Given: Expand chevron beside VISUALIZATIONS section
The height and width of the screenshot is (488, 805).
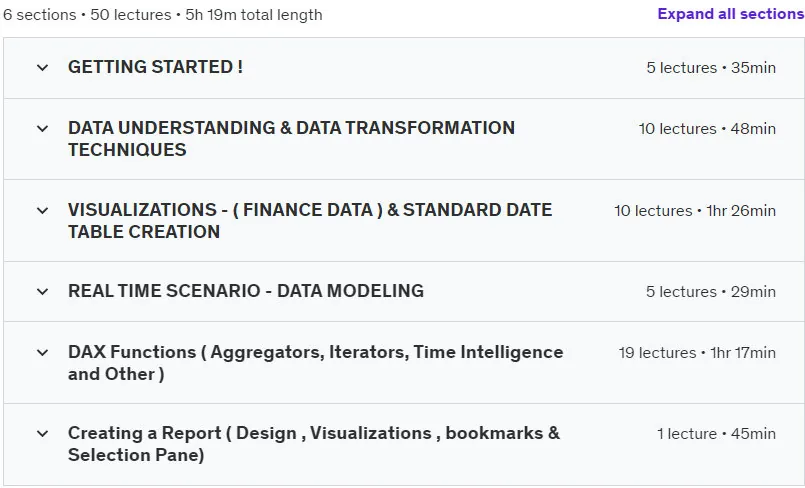Looking at the screenshot, I should click(43, 210).
